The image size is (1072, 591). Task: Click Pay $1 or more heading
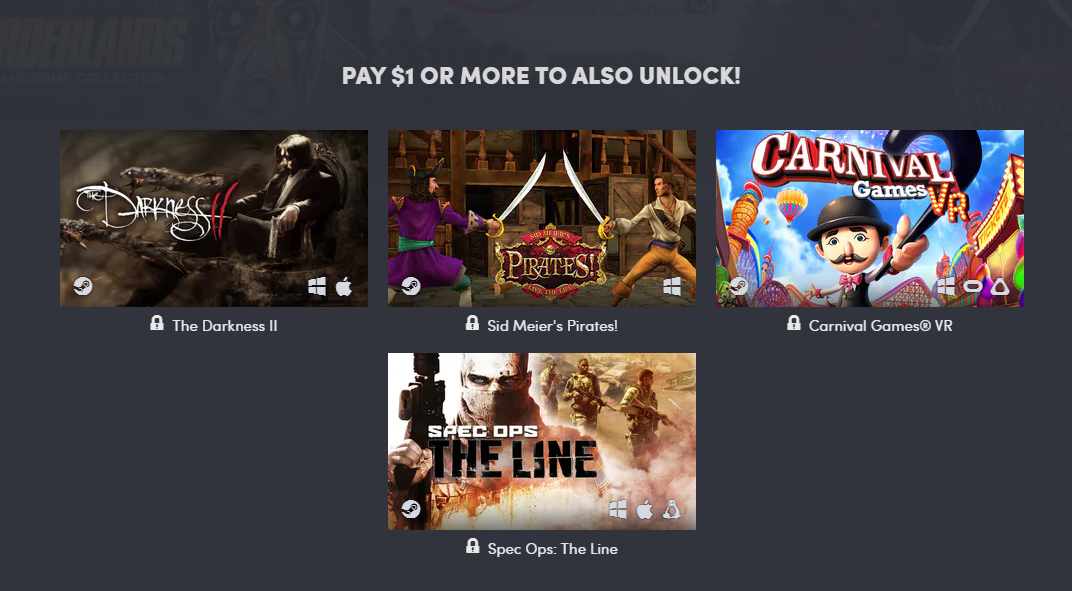click(541, 76)
